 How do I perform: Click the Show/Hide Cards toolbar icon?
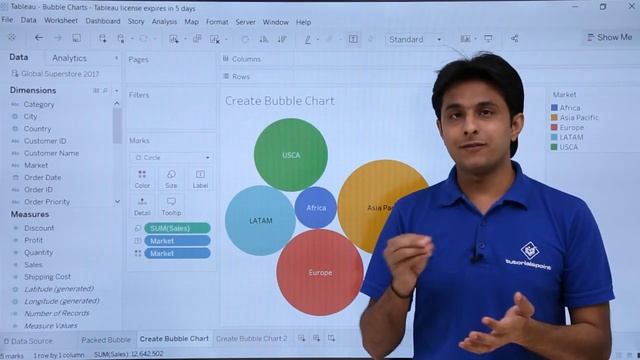(465, 39)
